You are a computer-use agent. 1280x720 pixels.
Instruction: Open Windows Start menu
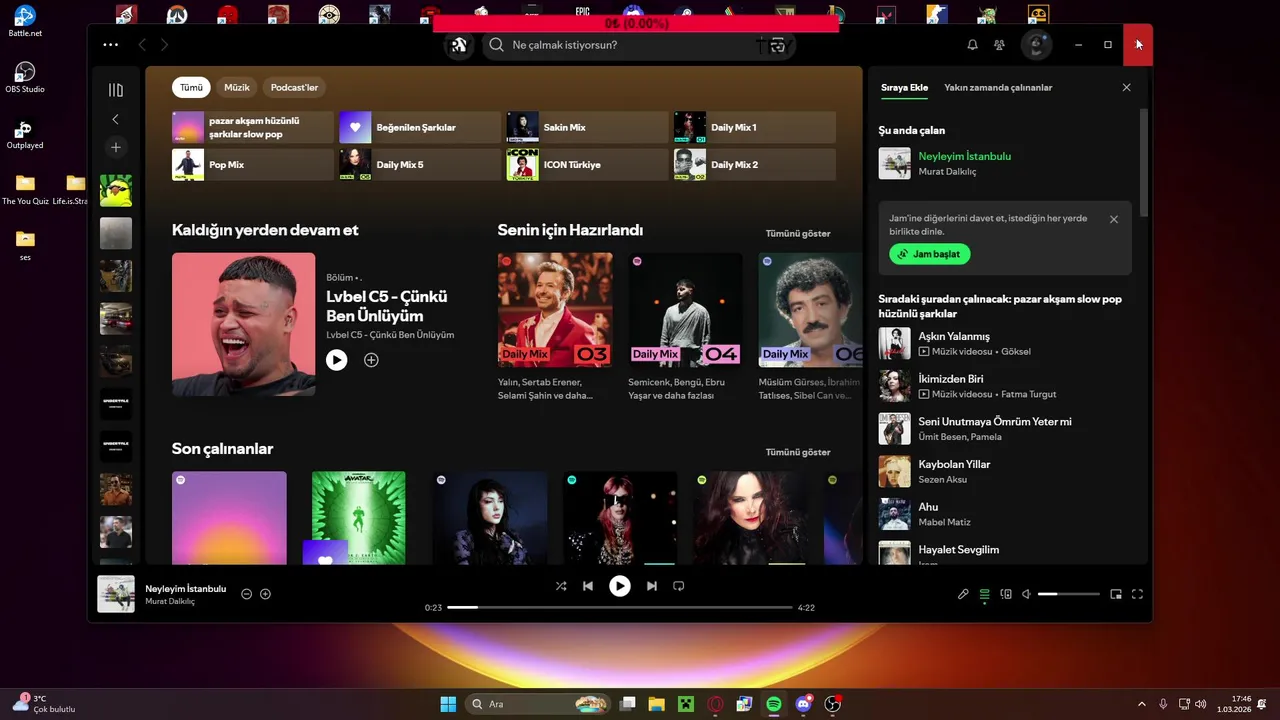(448, 704)
